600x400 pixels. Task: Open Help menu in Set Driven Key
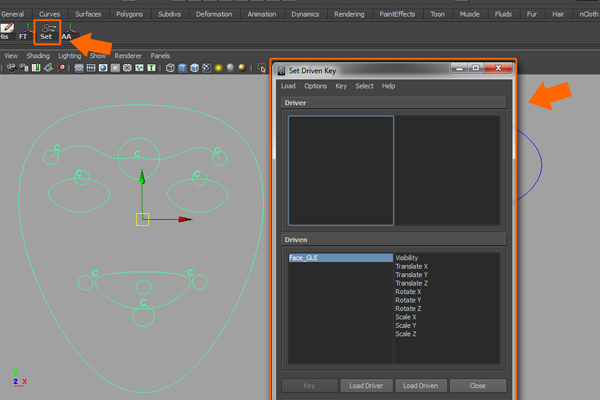pos(388,86)
